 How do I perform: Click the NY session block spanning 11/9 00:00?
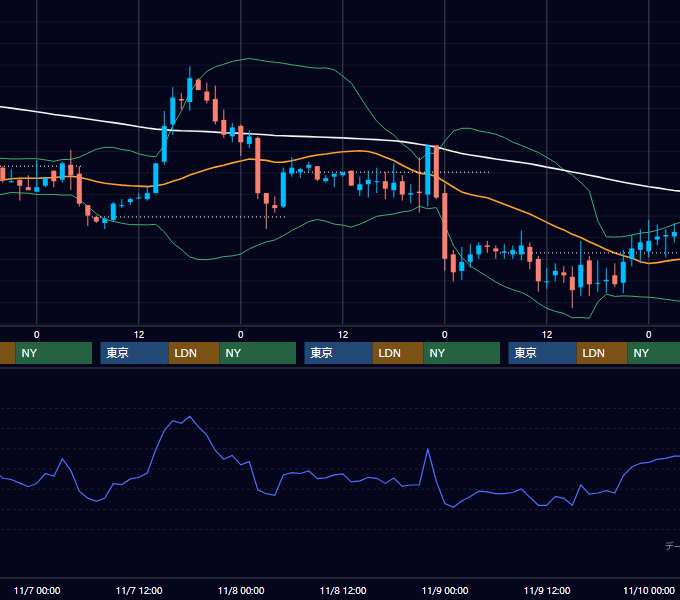point(461,353)
